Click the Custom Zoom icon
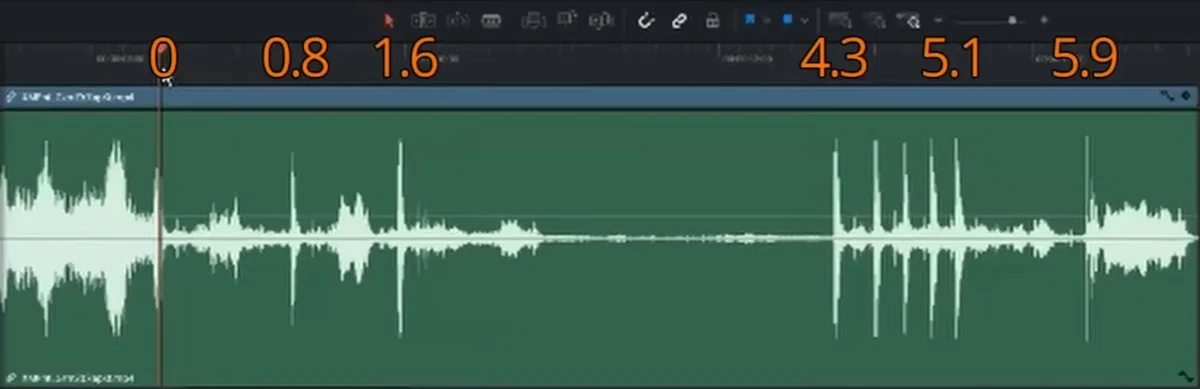Screen dimensions: 1200x389 908,19
